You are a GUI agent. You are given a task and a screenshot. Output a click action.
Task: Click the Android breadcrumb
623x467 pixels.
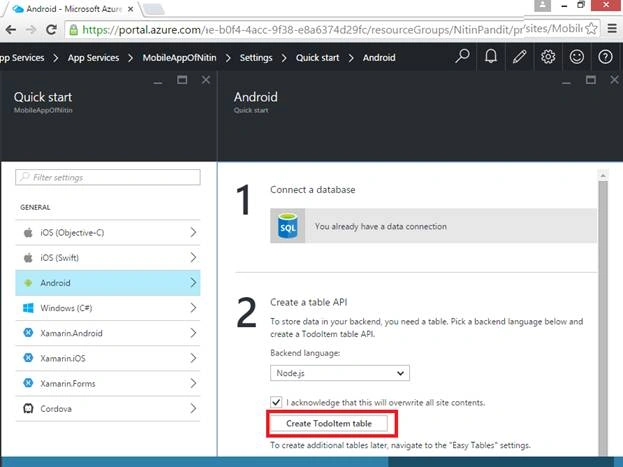coord(379,58)
